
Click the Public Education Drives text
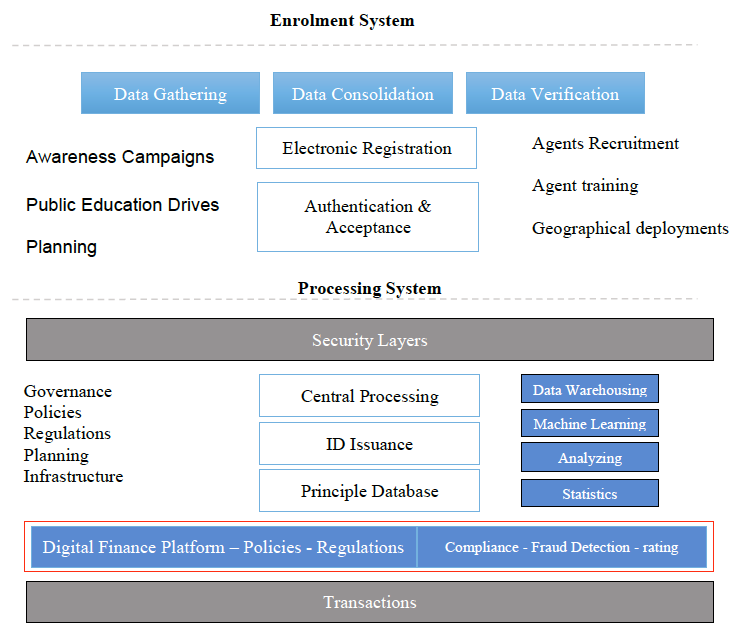pyautogui.click(x=123, y=205)
